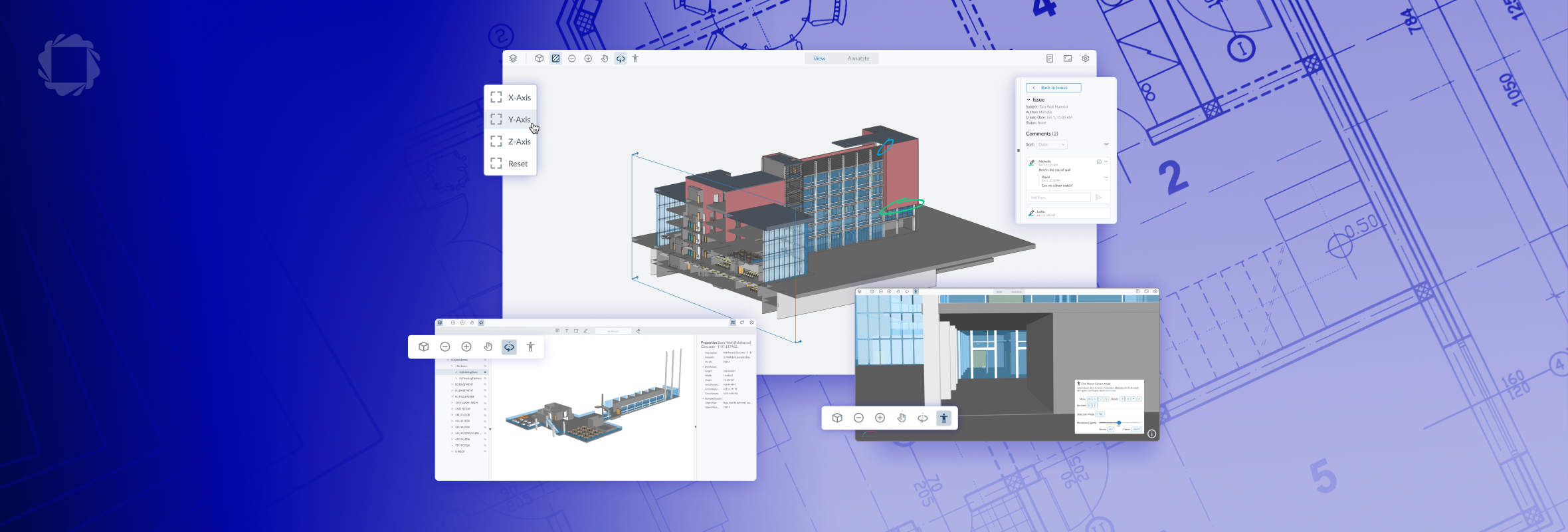Select pan hand in first-person window's enlarged toolbar
The image size is (1568, 532).
(902, 418)
